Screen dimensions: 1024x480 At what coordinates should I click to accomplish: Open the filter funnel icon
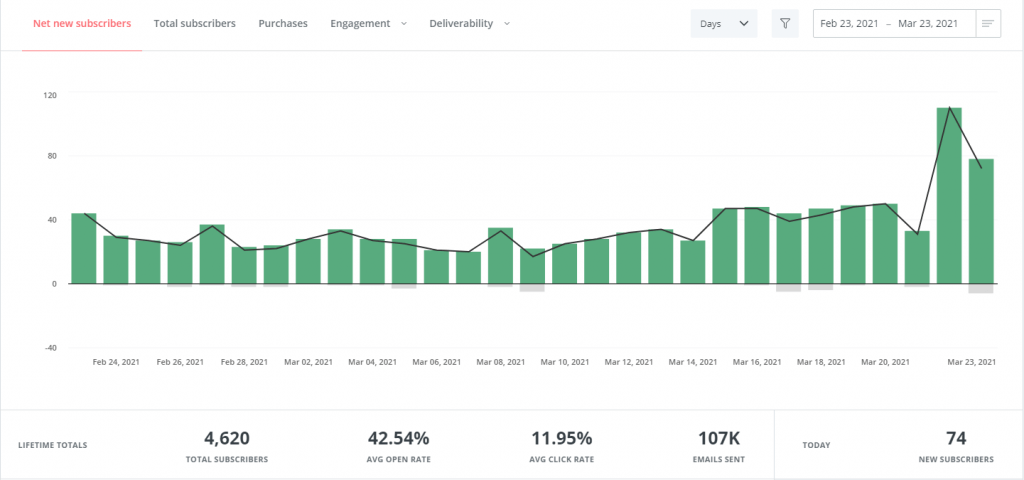[x=785, y=23]
